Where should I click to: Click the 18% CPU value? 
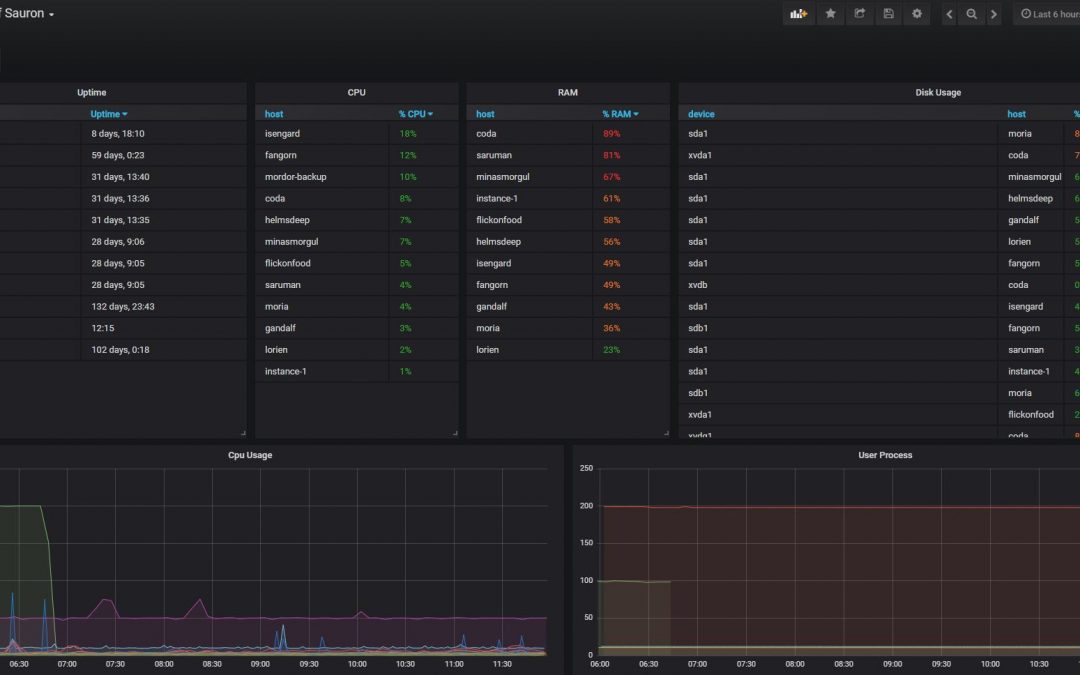pyautogui.click(x=408, y=134)
